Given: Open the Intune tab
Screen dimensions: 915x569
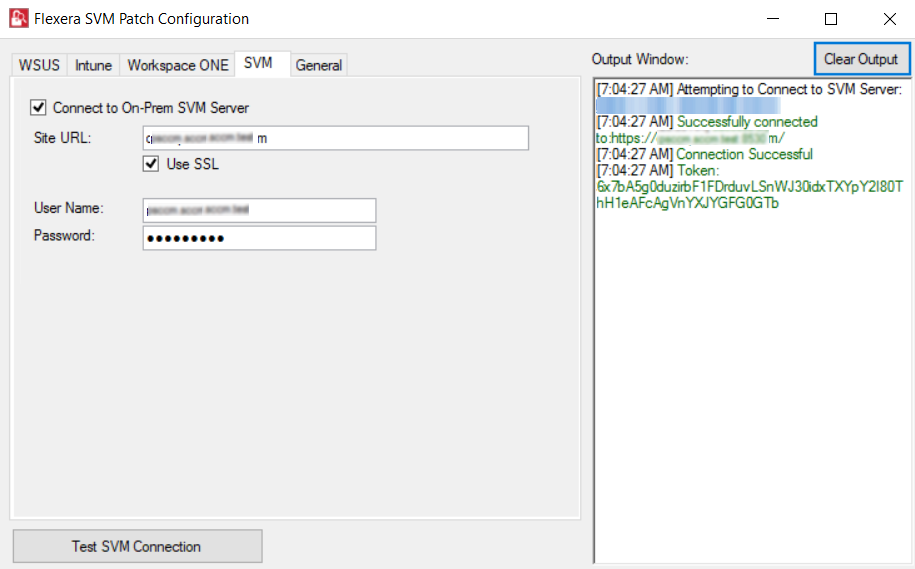Looking at the screenshot, I should coord(93,65).
